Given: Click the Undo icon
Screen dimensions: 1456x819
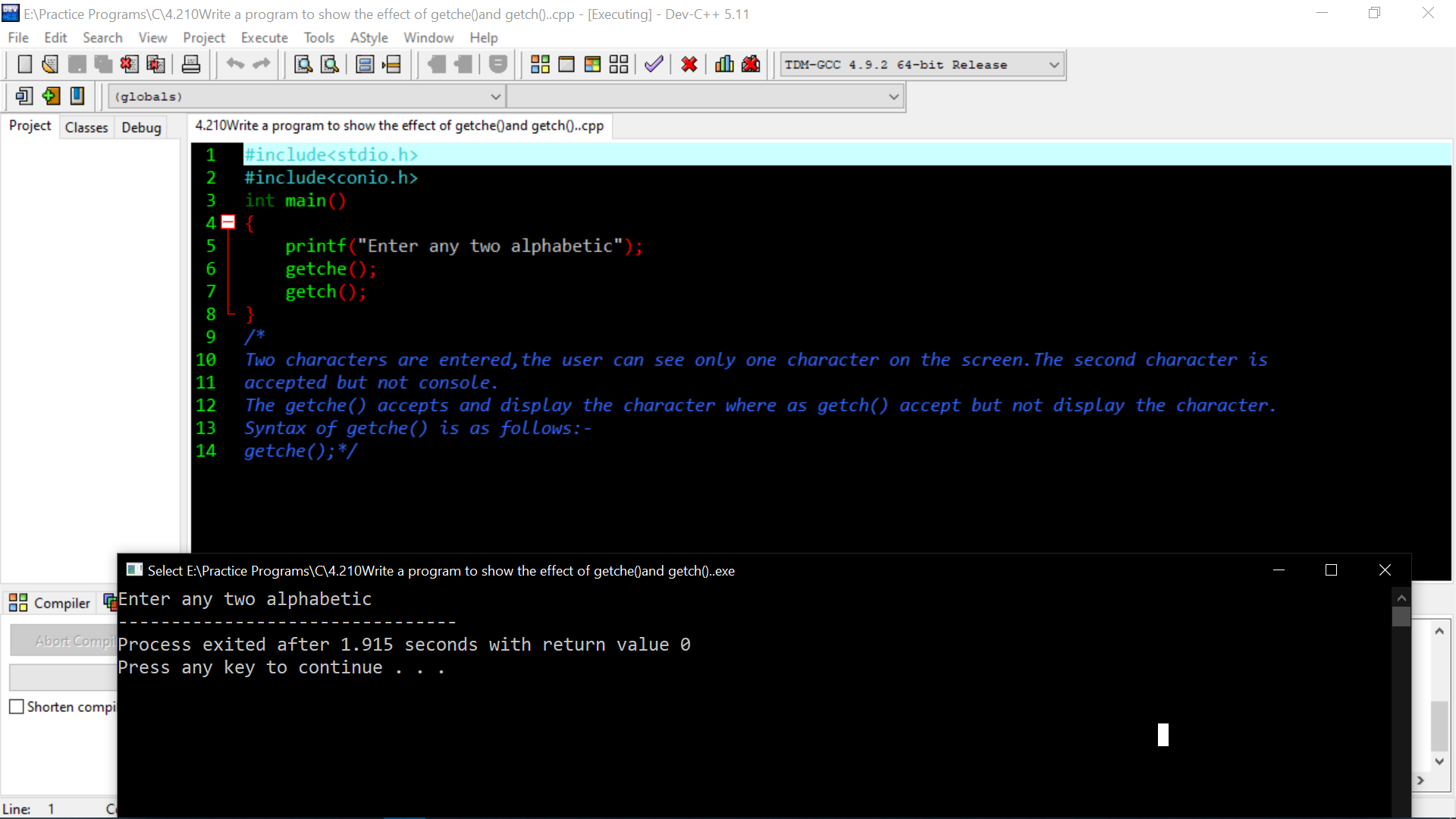Looking at the screenshot, I should [234, 64].
